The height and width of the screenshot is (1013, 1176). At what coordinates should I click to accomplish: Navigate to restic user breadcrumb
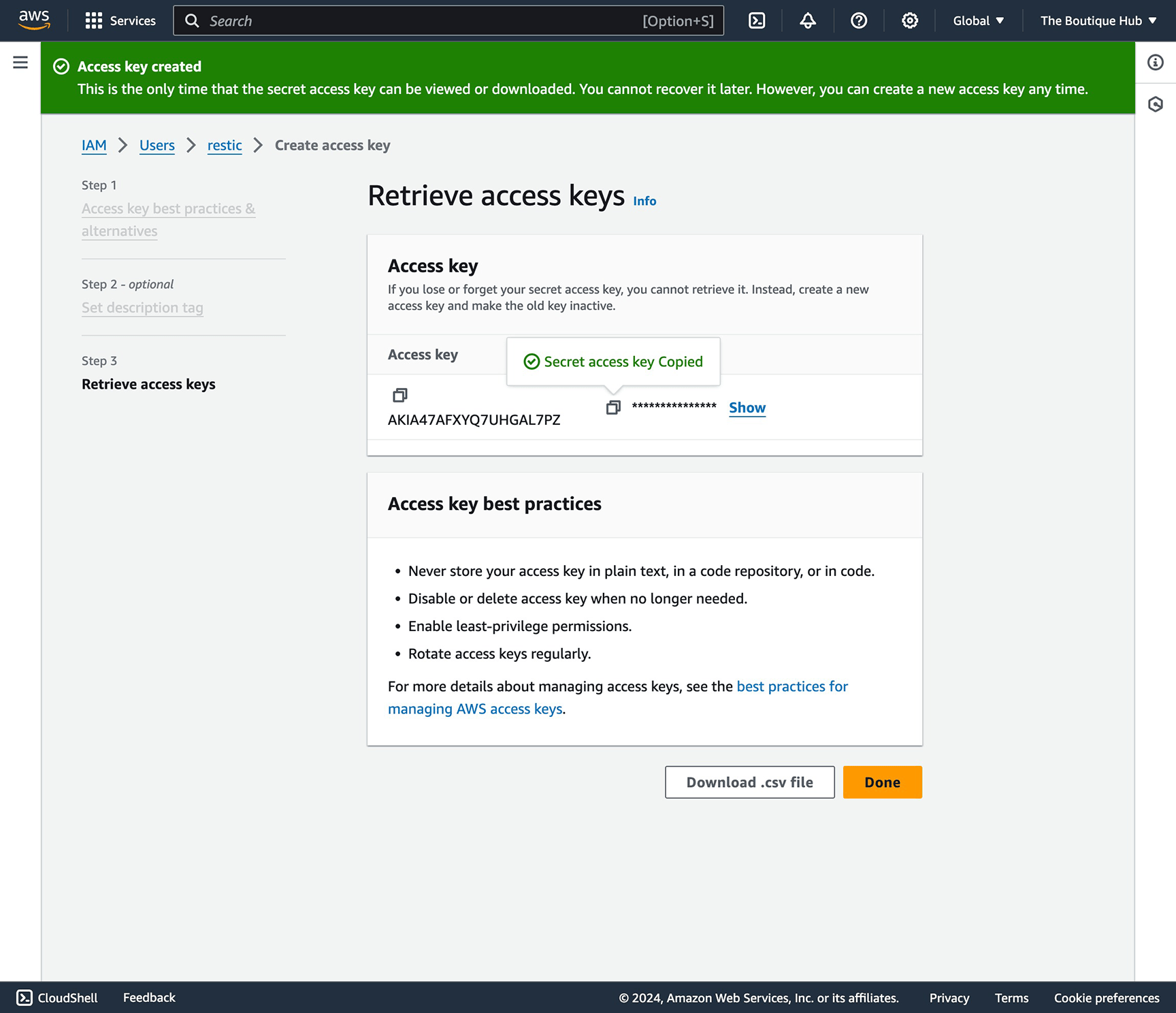pyautogui.click(x=225, y=145)
